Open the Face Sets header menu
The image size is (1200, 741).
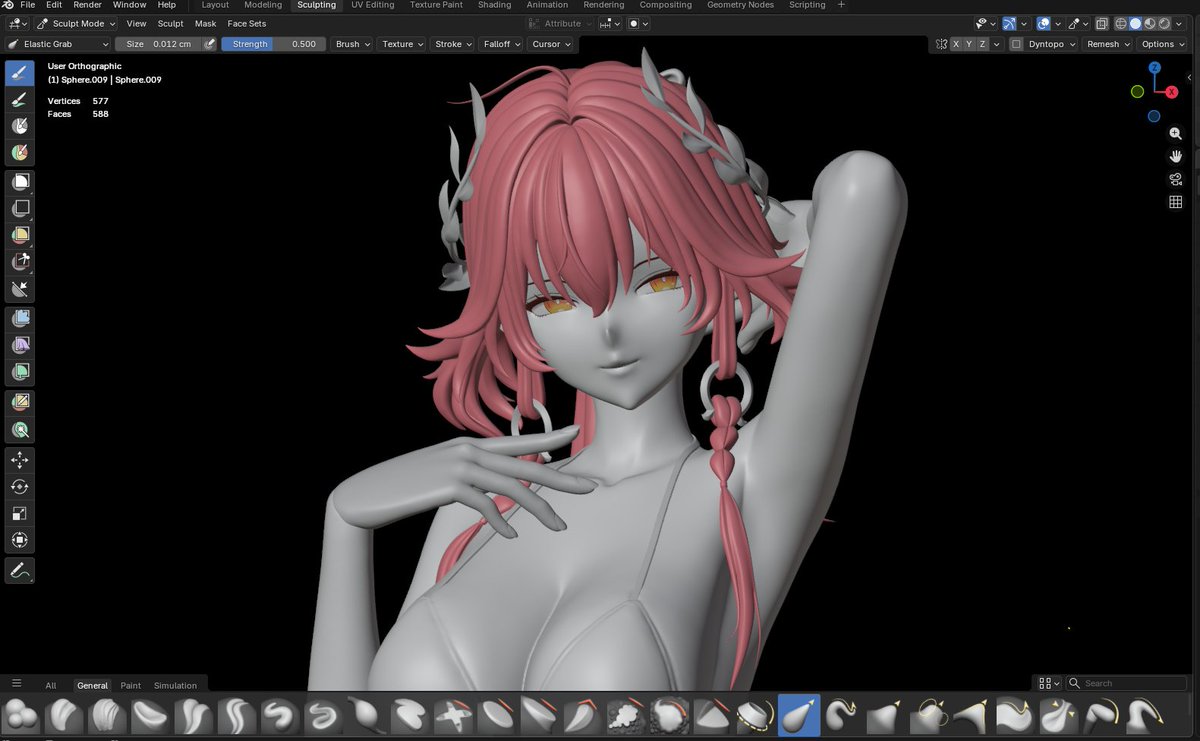coord(246,23)
